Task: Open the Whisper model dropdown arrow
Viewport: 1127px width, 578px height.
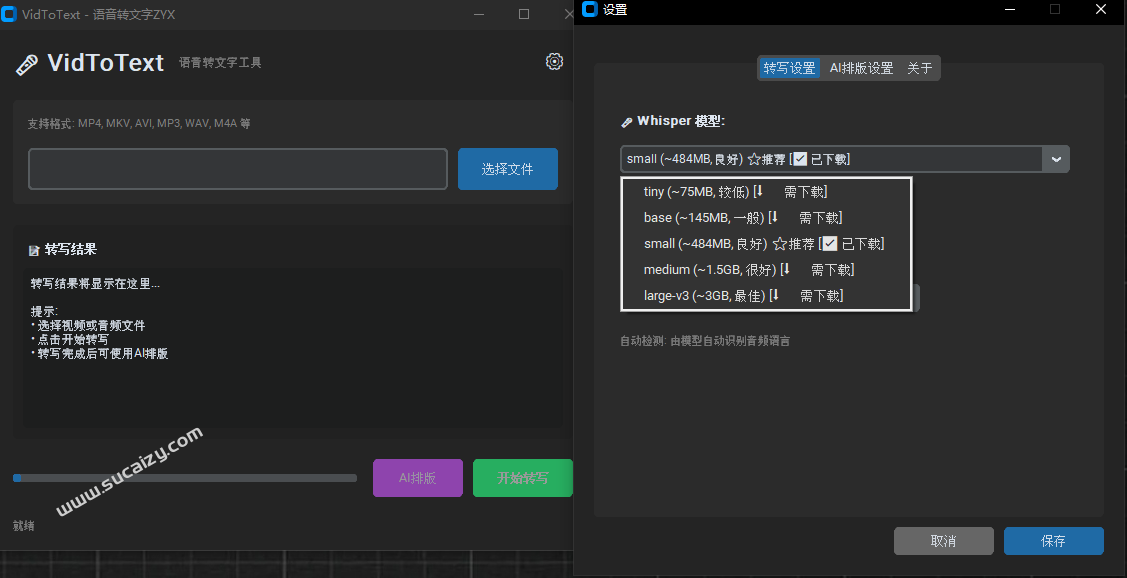Action: point(1056,158)
